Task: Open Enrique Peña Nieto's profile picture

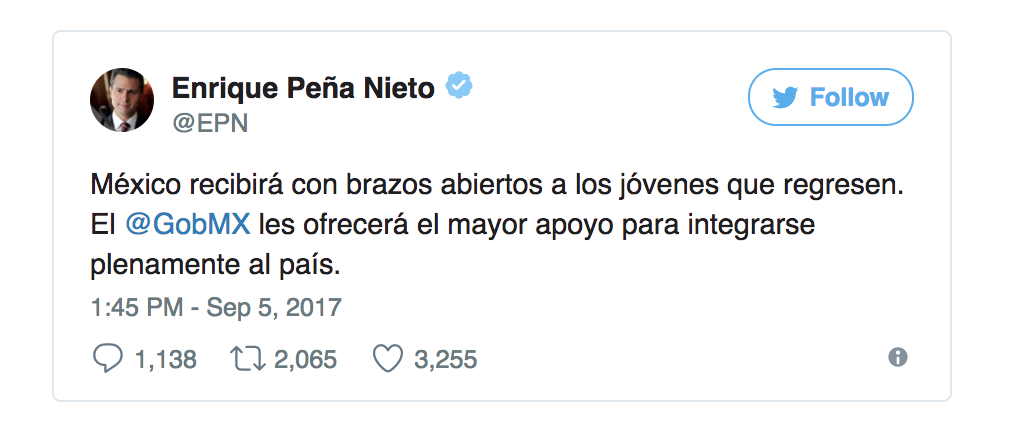Action: pos(120,101)
